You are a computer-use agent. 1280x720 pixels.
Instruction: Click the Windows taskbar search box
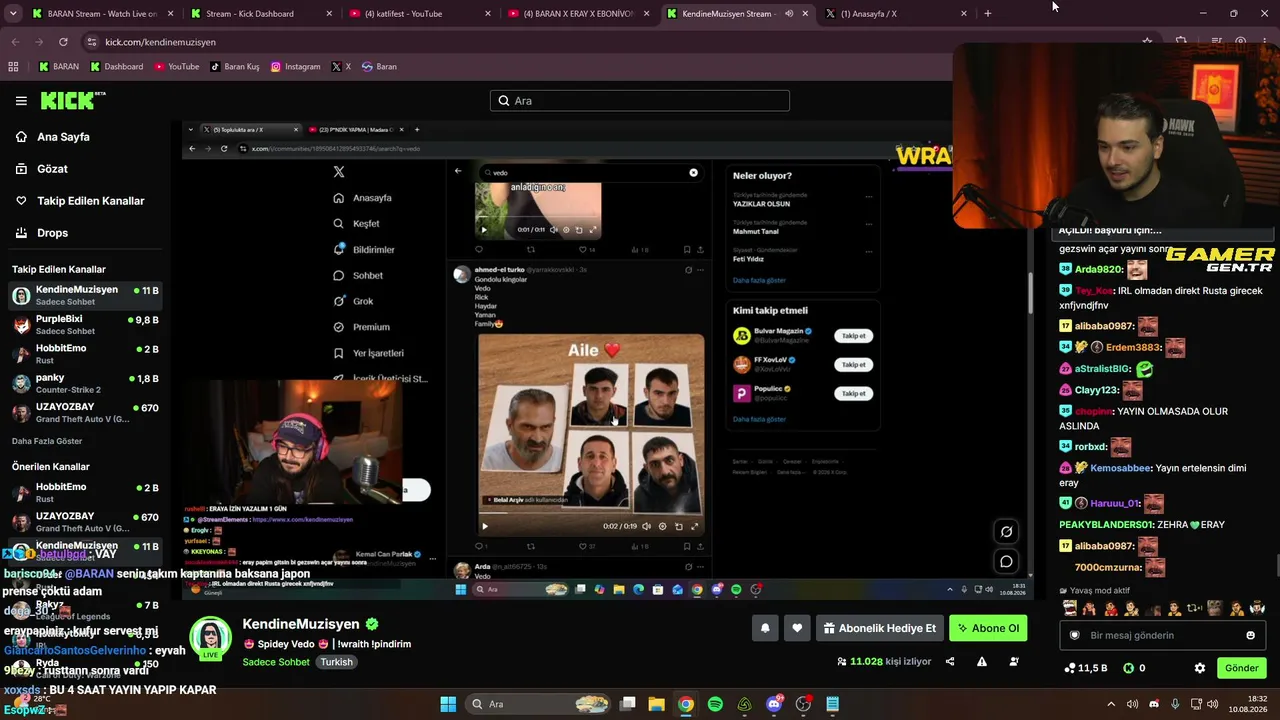[x=538, y=704]
